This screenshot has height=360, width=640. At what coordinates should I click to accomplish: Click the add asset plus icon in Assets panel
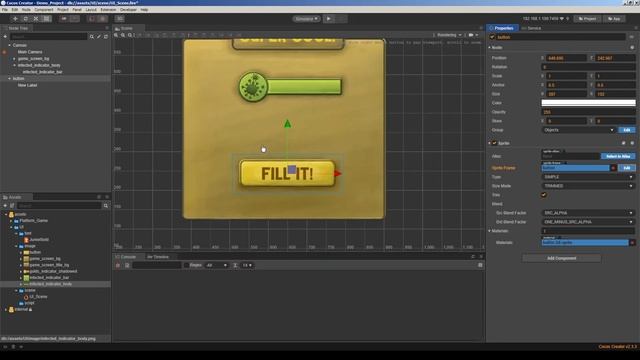5,206
